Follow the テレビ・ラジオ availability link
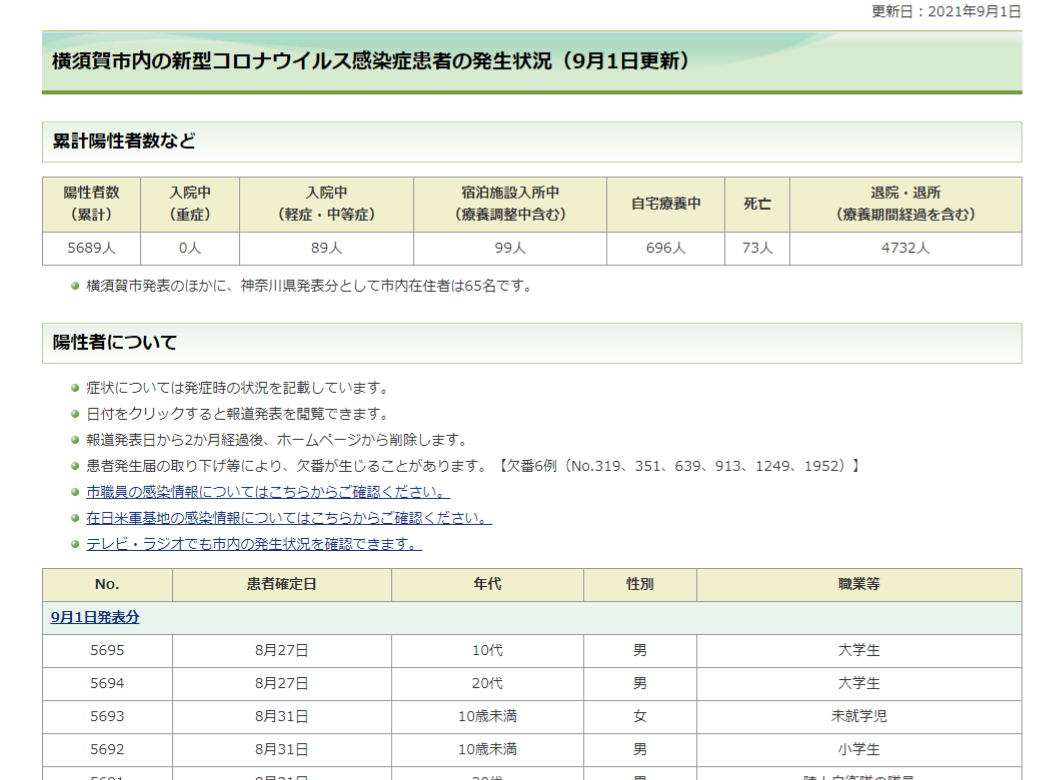Screen dimensions: 1057x780 (x=253, y=544)
